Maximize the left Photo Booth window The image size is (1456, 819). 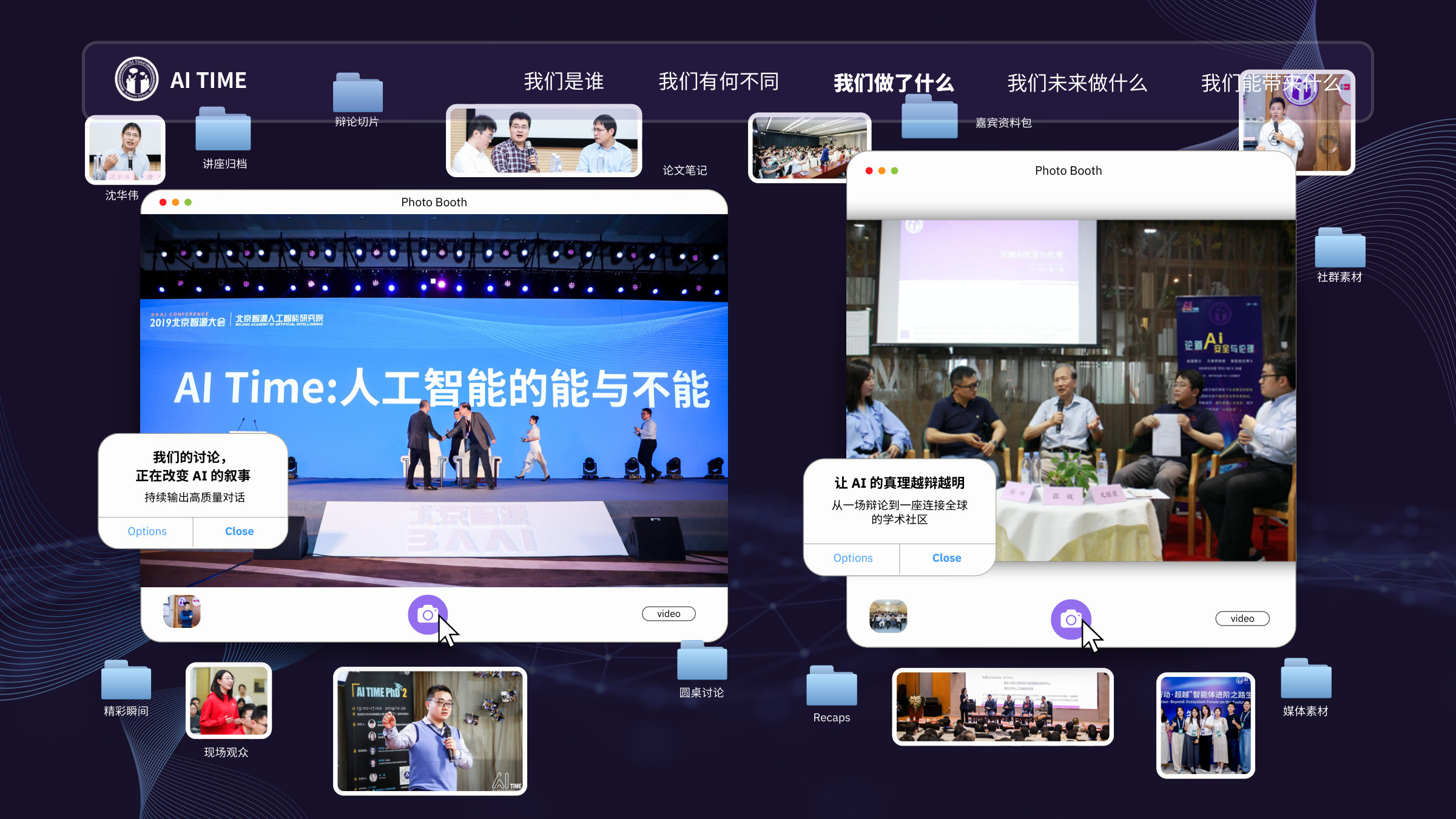[188, 203]
